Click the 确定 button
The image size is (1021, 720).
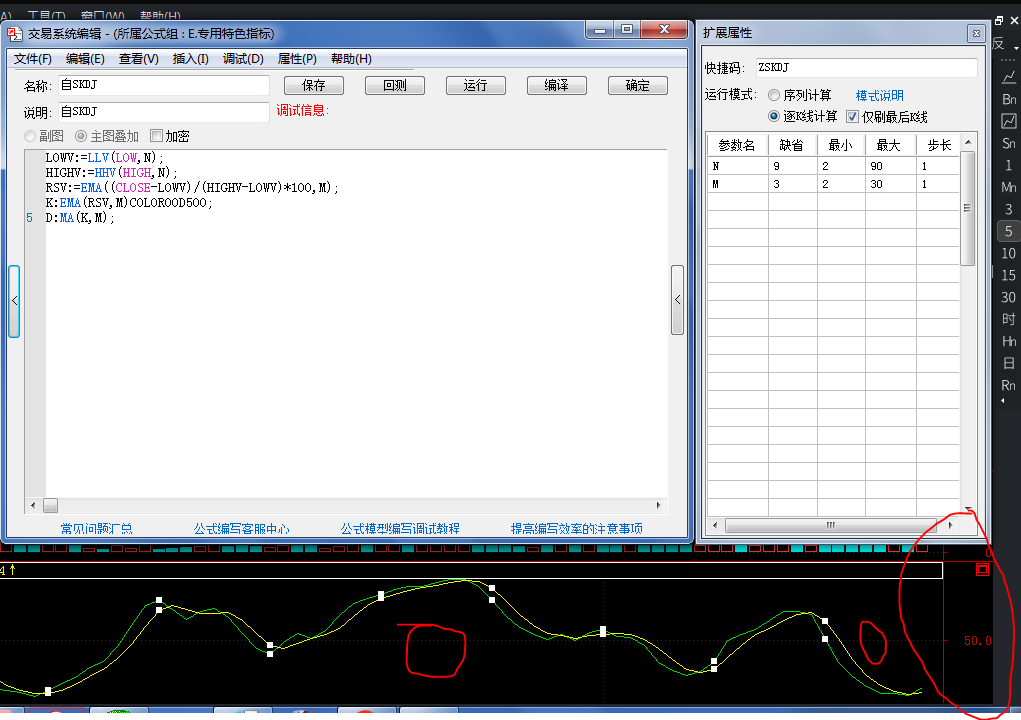click(x=637, y=85)
